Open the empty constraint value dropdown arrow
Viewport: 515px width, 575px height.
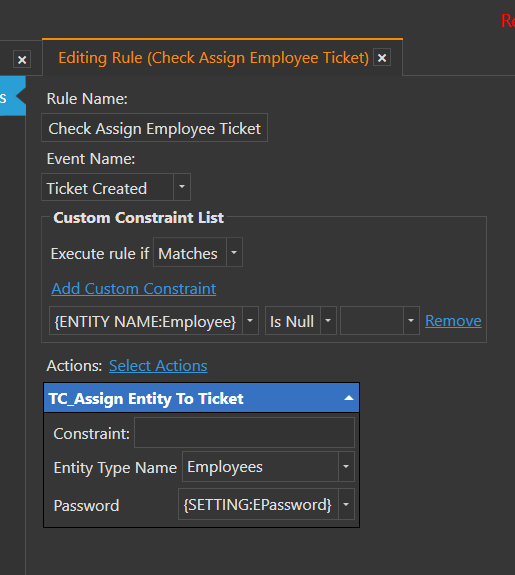[411, 321]
